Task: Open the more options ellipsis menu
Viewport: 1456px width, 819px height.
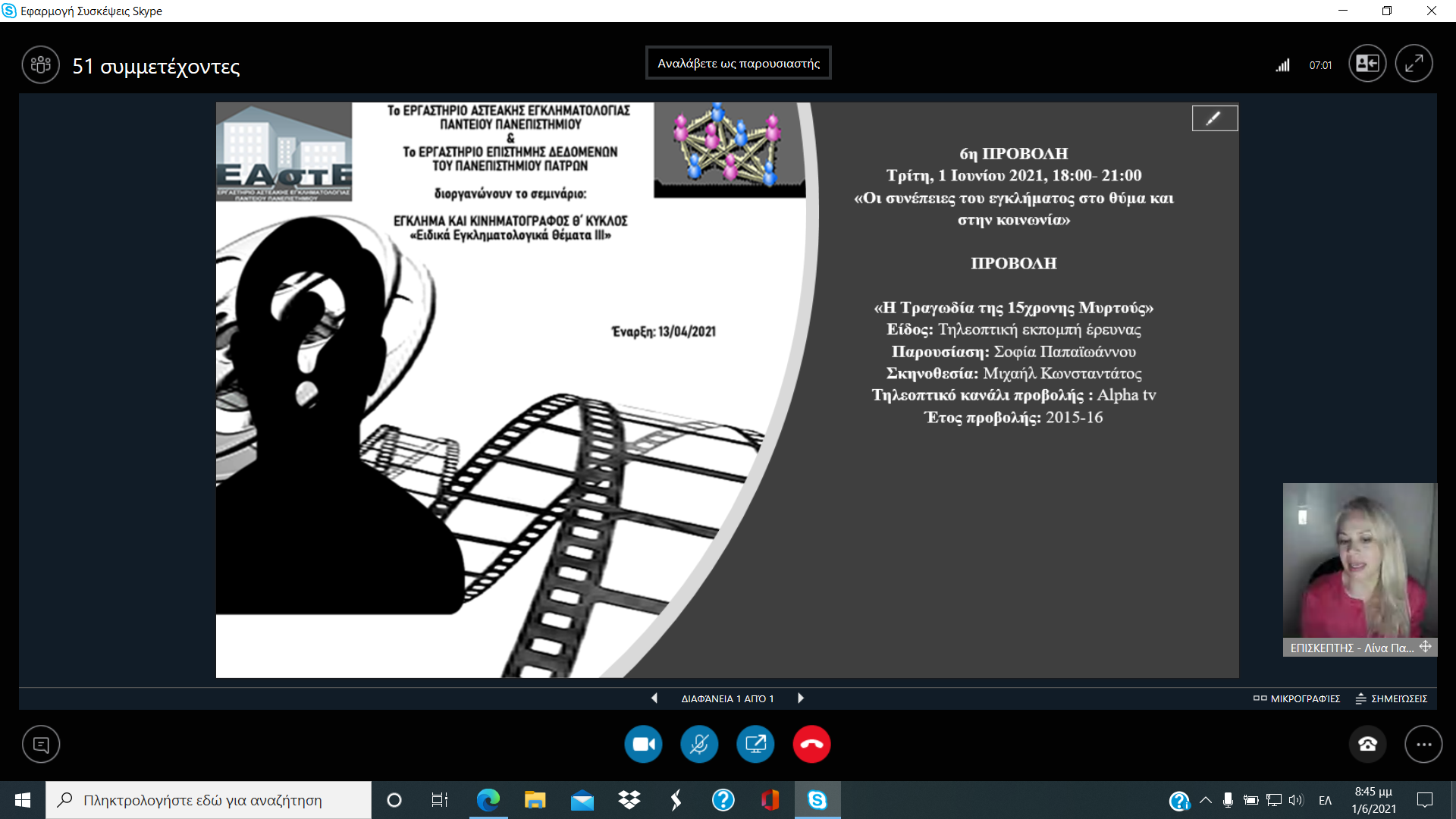Action: point(1423,745)
